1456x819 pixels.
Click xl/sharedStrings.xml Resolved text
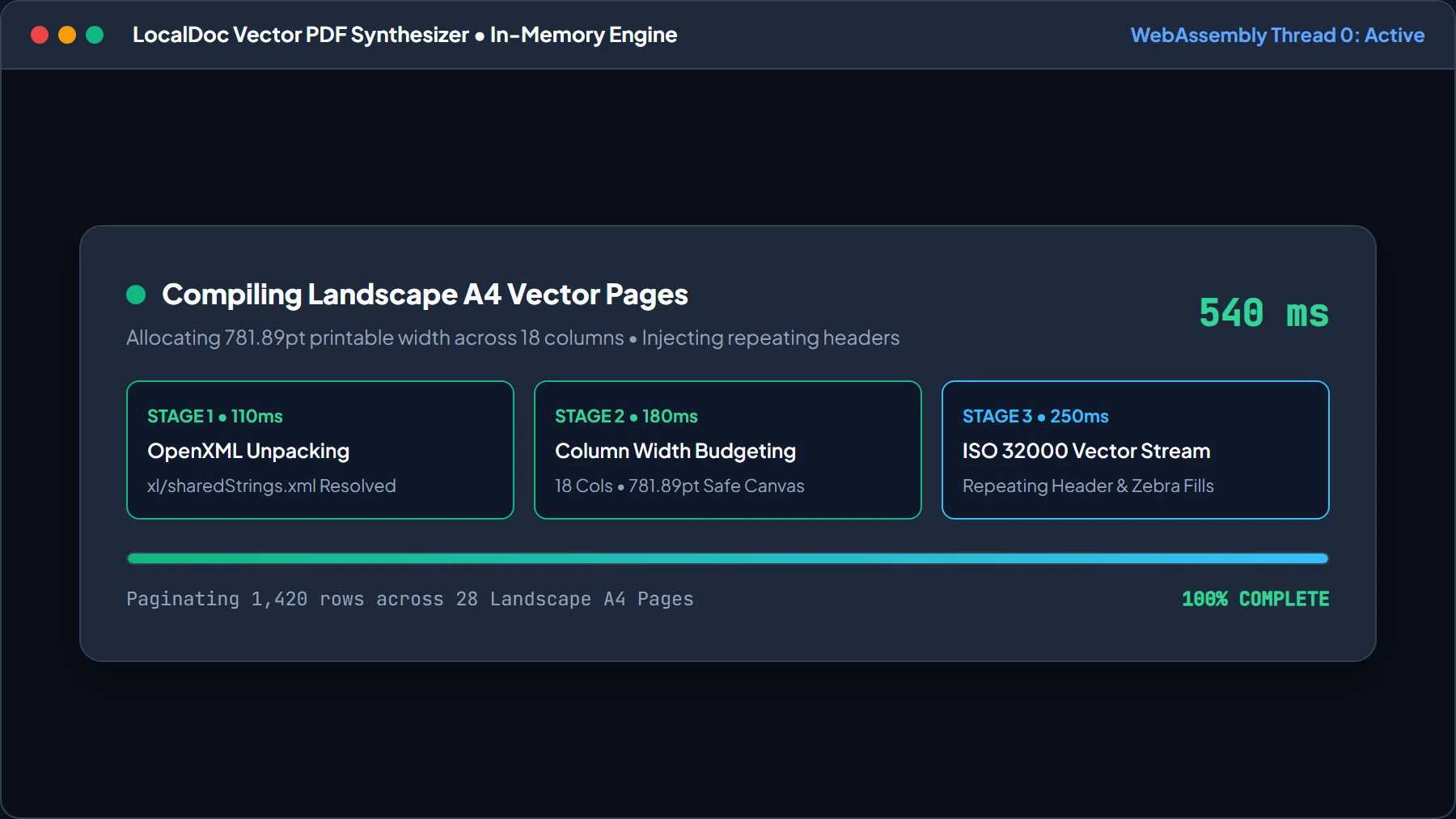[x=272, y=486]
